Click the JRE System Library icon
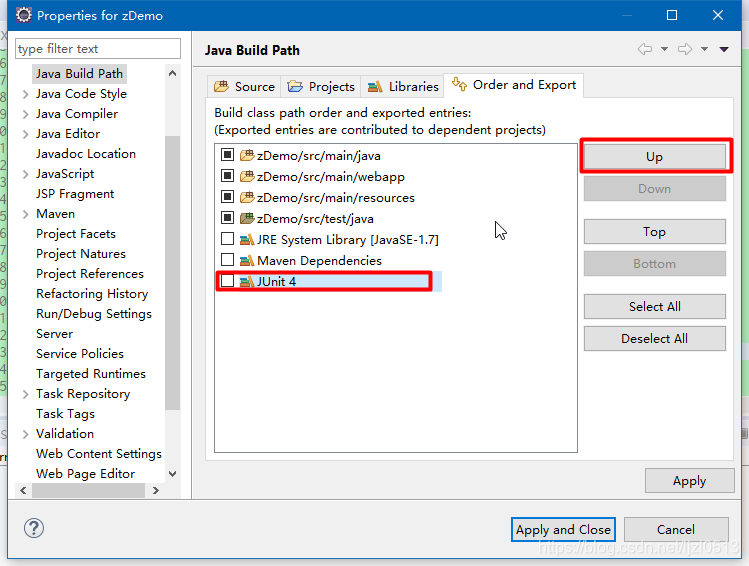Image resolution: width=749 pixels, height=566 pixels. (x=247, y=239)
